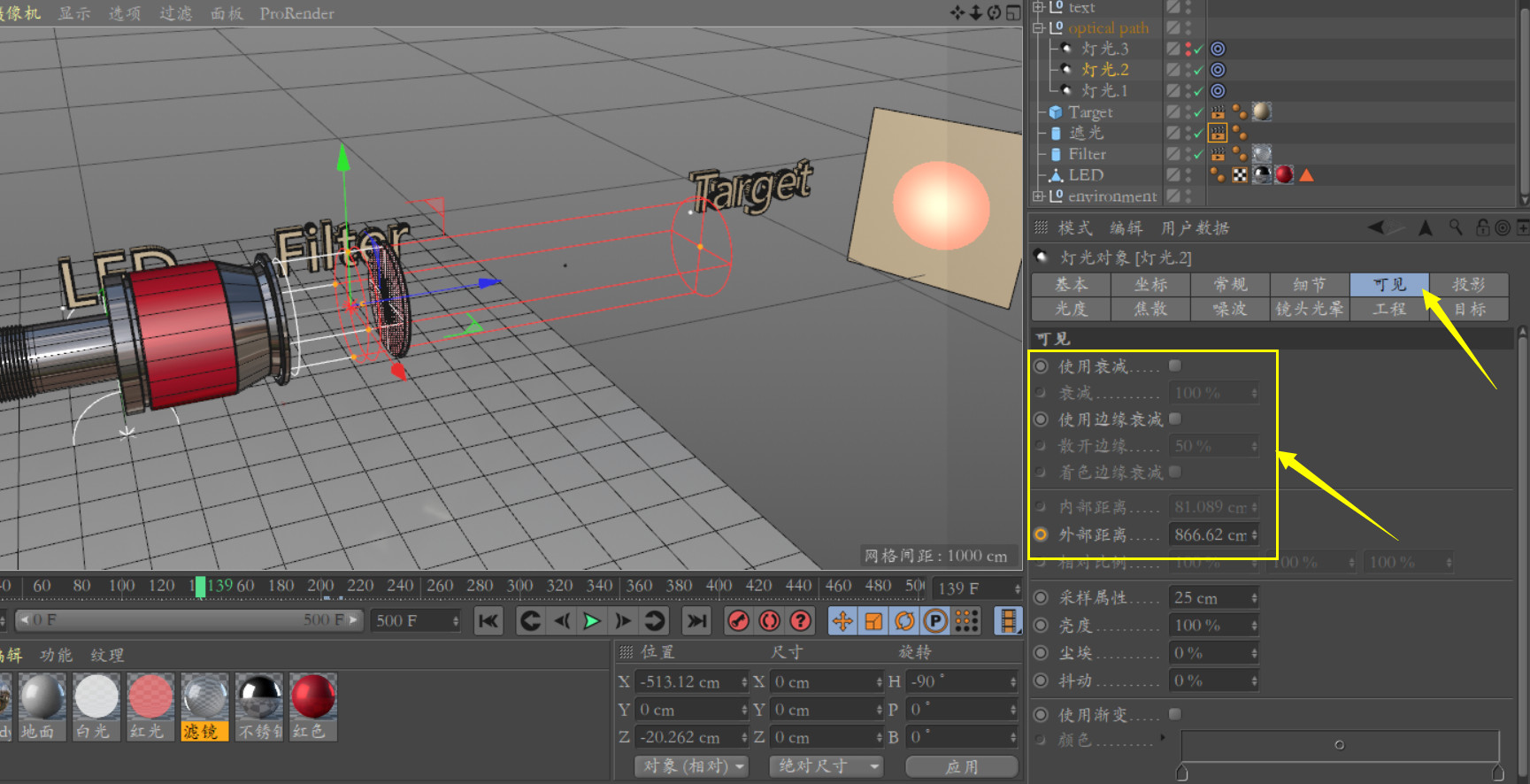The height and width of the screenshot is (784, 1530).
Task: Open the 用户数据 menu
Action: 1196,227
